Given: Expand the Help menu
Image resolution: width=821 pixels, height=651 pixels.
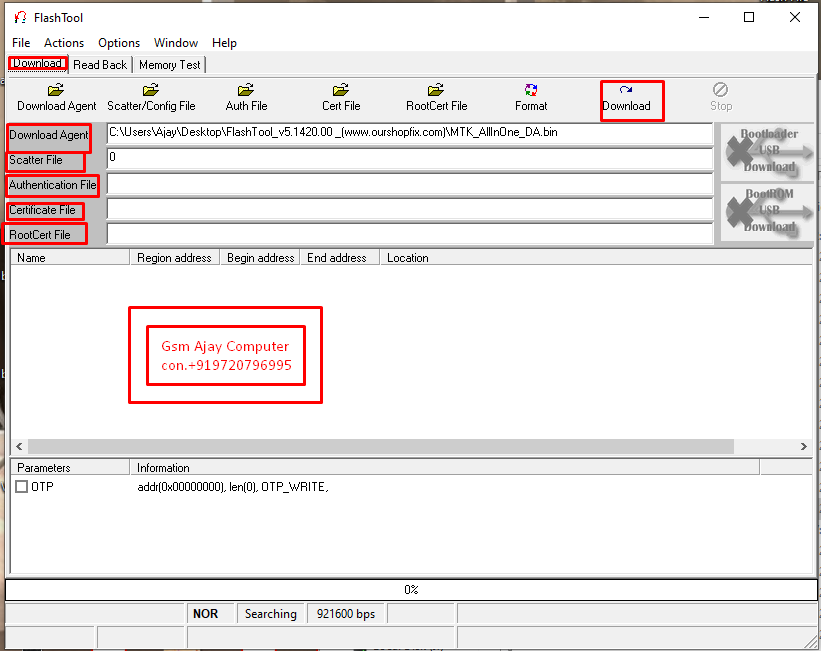Looking at the screenshot, I should (224, 43).
